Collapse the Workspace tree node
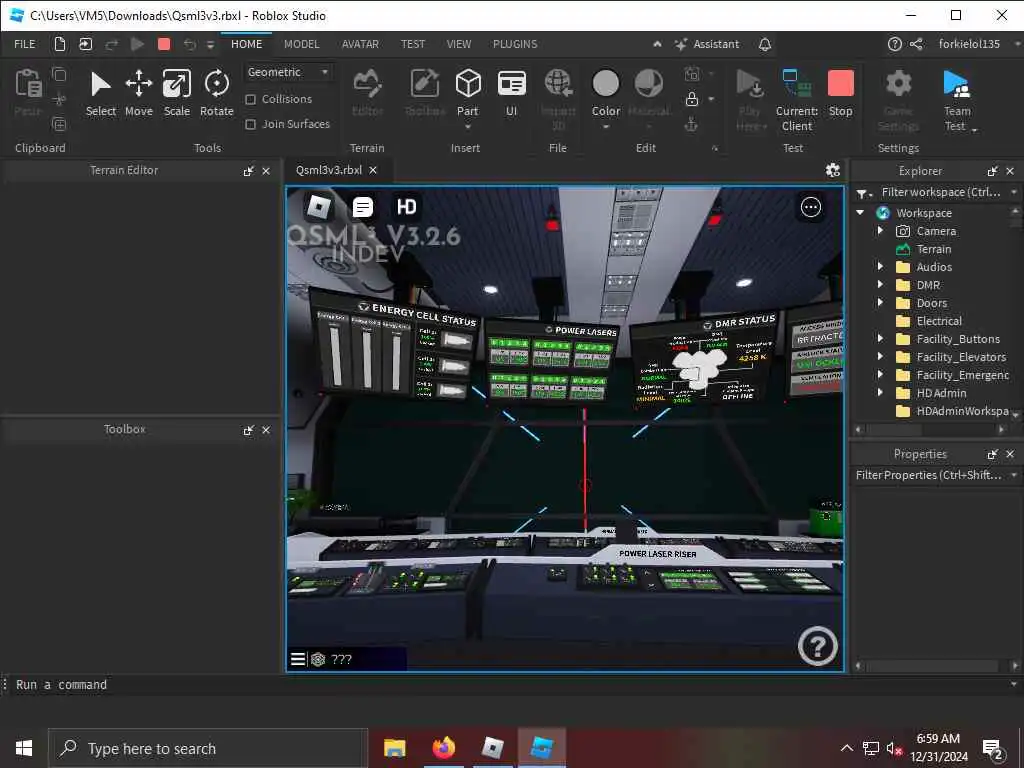The width and height of the screenshot is (1024, 768). point(861,213)
